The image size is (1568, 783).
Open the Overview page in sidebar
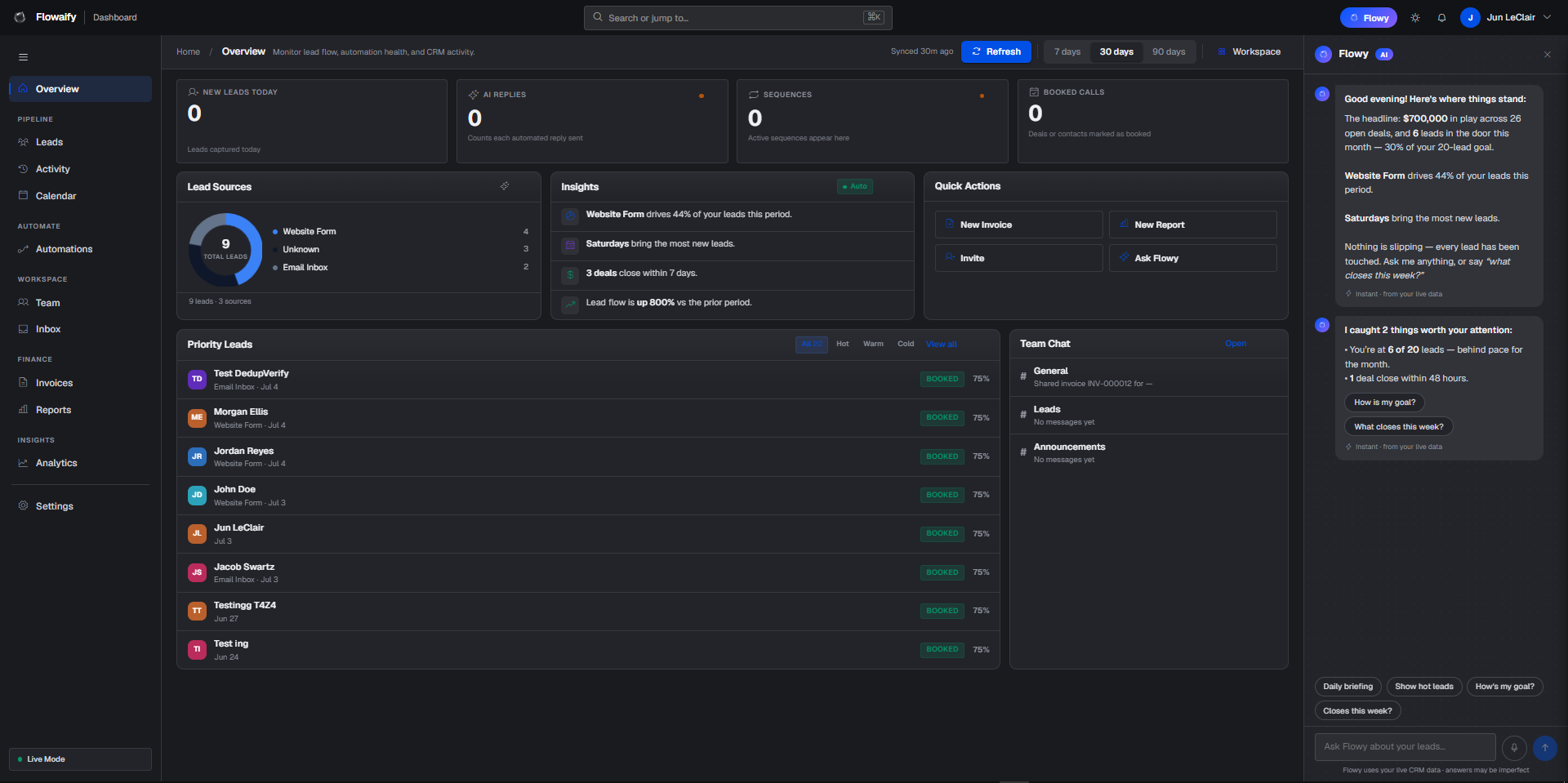(x=80, y=89)
